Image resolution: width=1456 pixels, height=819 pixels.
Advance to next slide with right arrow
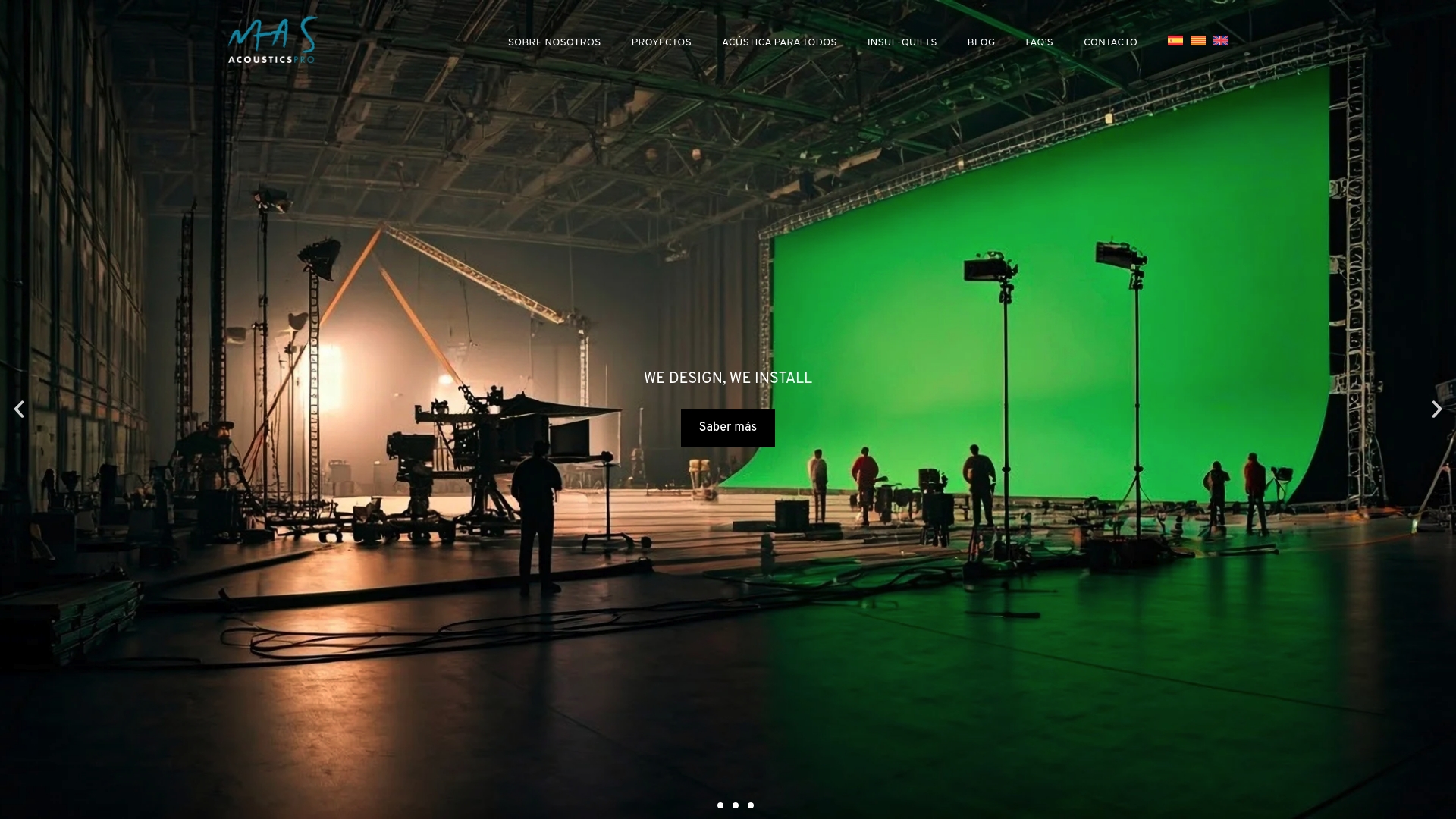pyautogui.click(x=1436, y=409)
